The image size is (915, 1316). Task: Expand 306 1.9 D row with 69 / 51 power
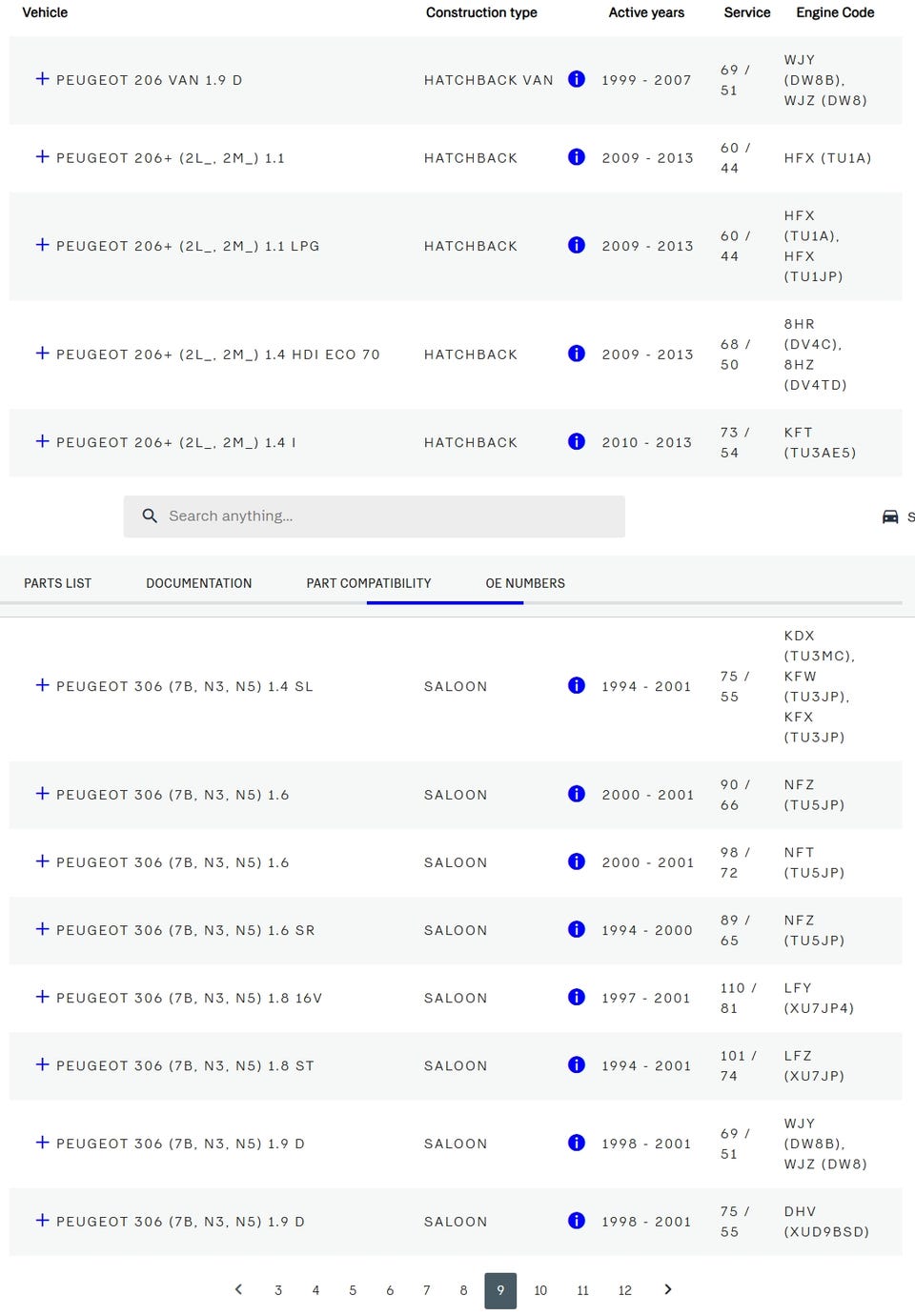pos(42,1143)
